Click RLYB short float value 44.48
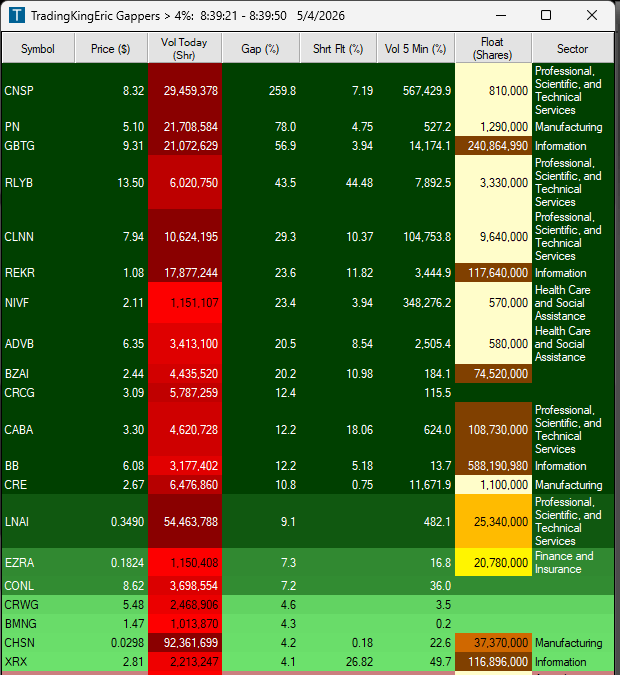 pos(338,183)
